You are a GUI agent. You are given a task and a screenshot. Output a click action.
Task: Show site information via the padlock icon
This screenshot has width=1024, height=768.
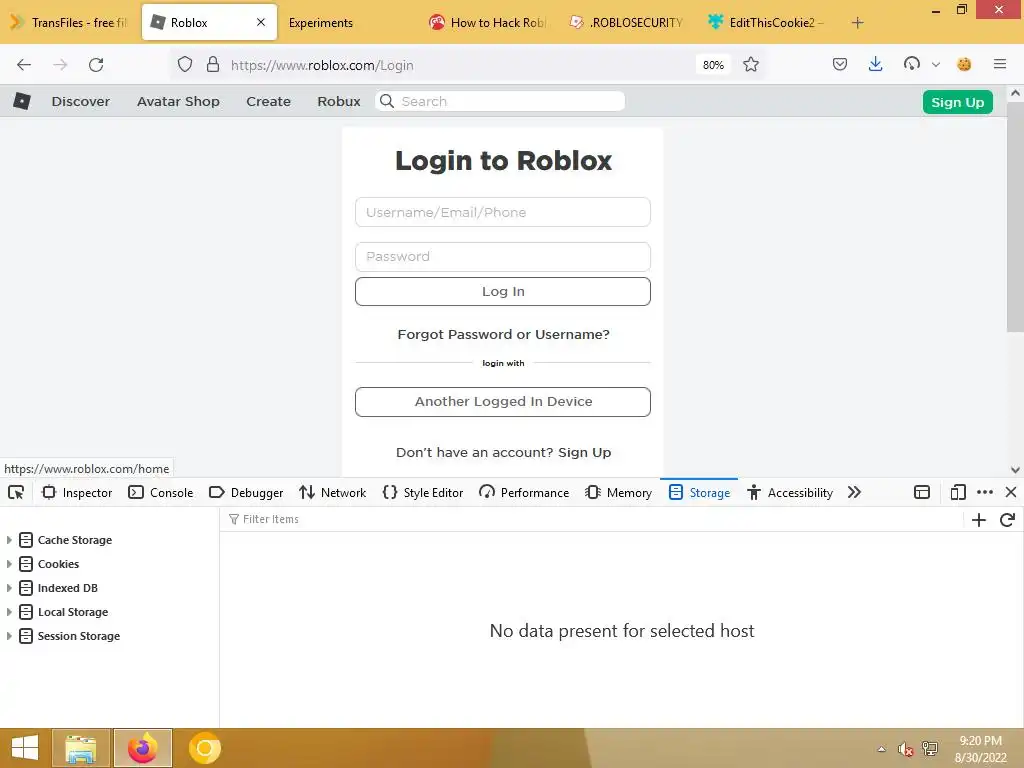pyautogui.click(x=213, y=65)
